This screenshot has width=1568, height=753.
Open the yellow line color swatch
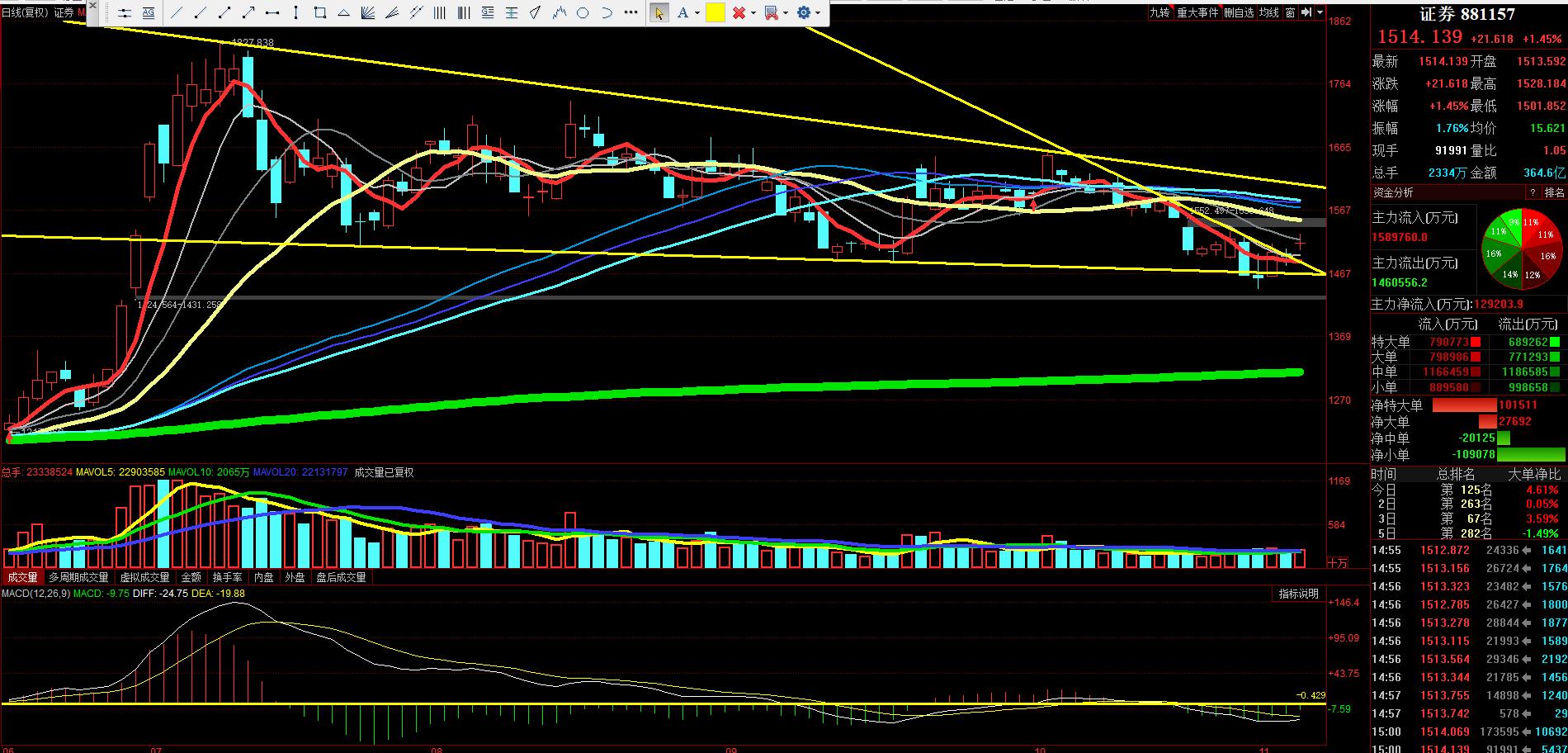[715, 13]
